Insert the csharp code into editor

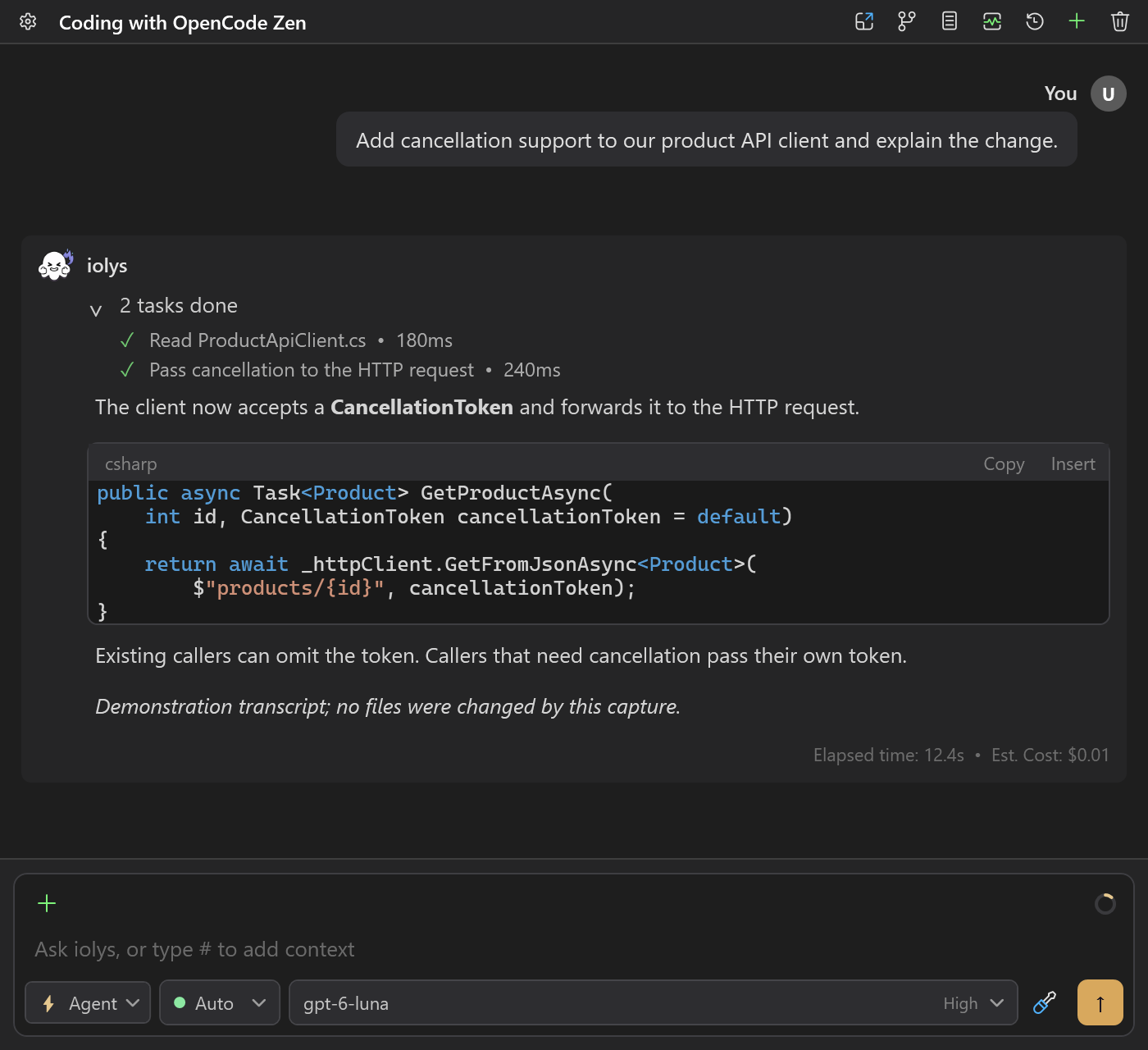pyautogui.click(x=1073, y=463)
